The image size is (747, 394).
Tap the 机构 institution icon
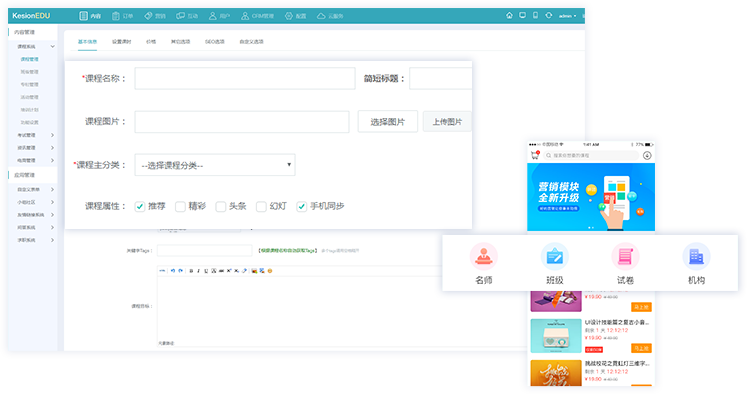(x=697, y=256)
